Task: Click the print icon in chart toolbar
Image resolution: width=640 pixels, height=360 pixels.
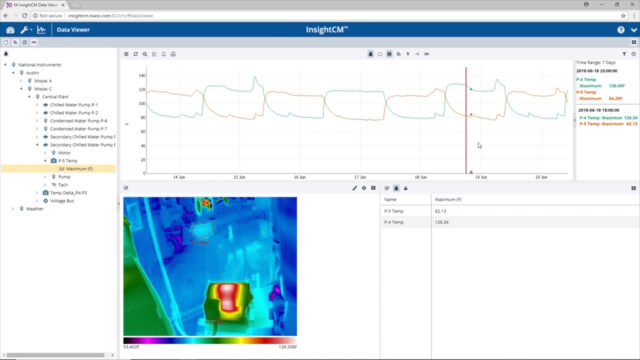Action: (x=173, y=54)
